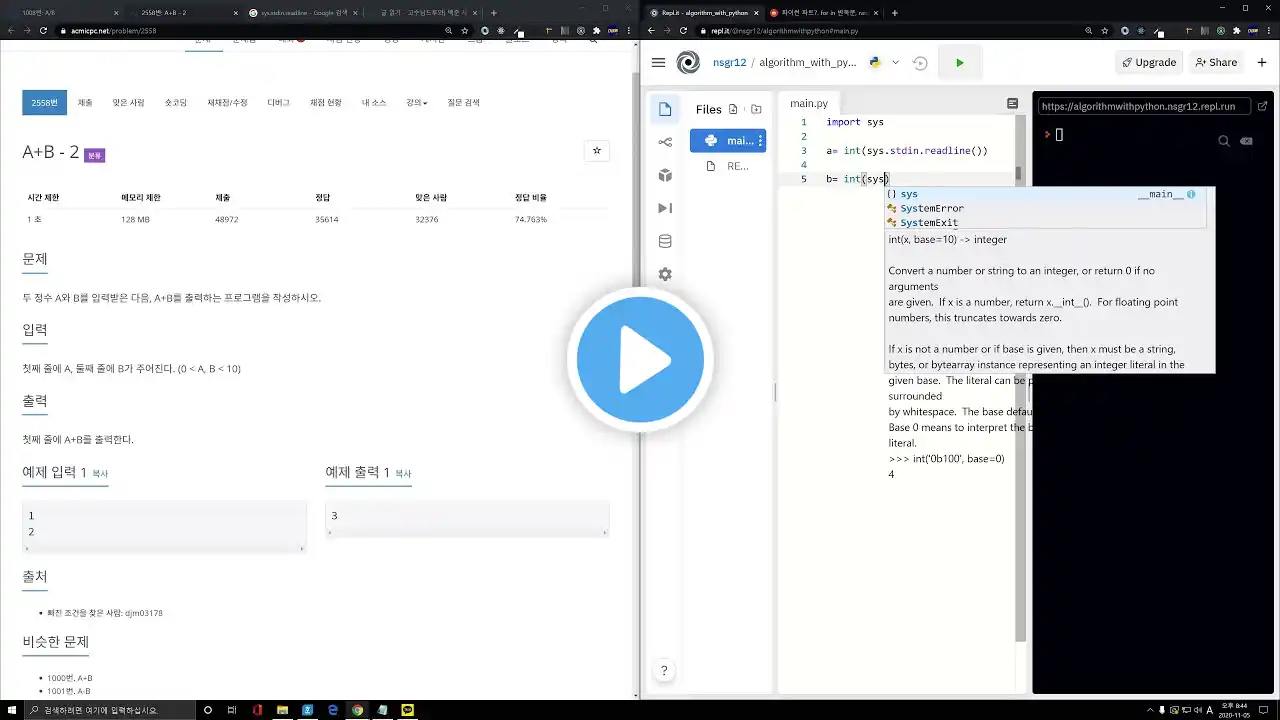The width and height of the screenshot is (1280, 720).
Task: Copy example input 1 with 복사 link
Action: (x=100, y=473)
